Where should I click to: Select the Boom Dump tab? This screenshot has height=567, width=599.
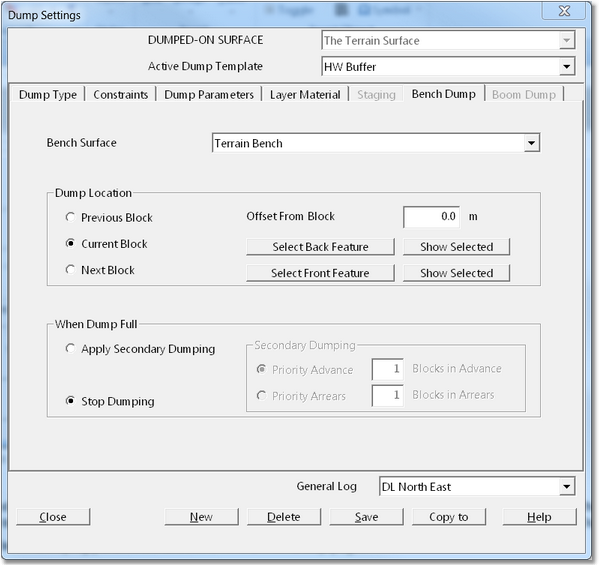pyautogui.click(x=524, y=94)
